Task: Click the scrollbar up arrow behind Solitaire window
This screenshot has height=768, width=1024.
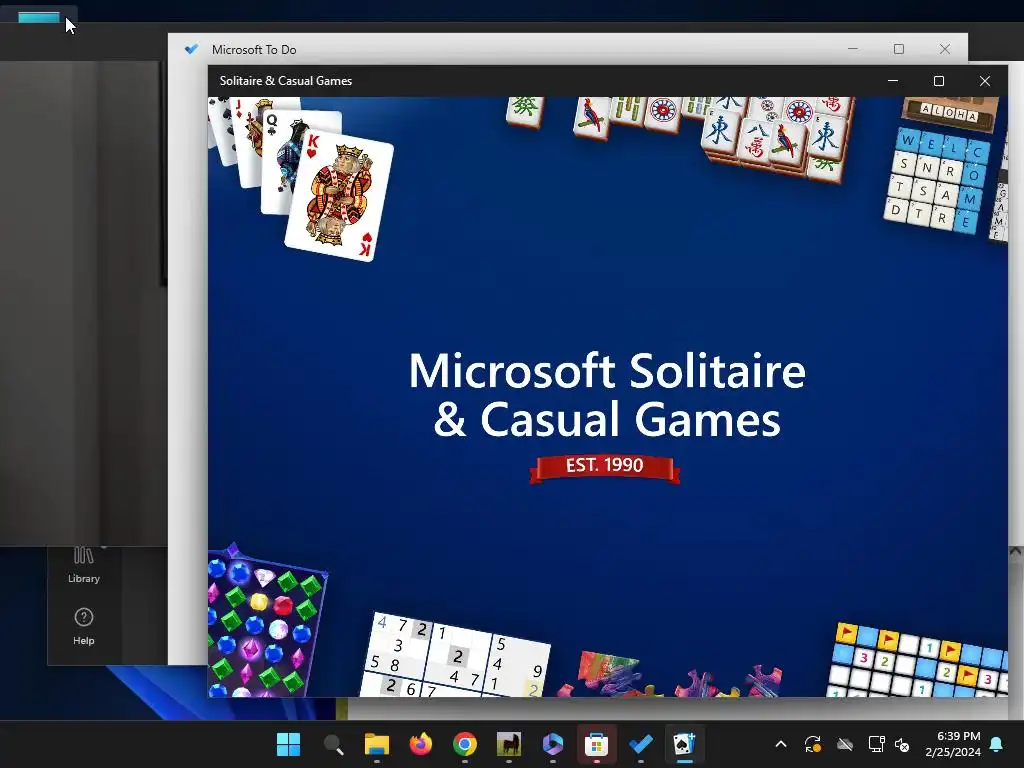Action: point(1016,552)
